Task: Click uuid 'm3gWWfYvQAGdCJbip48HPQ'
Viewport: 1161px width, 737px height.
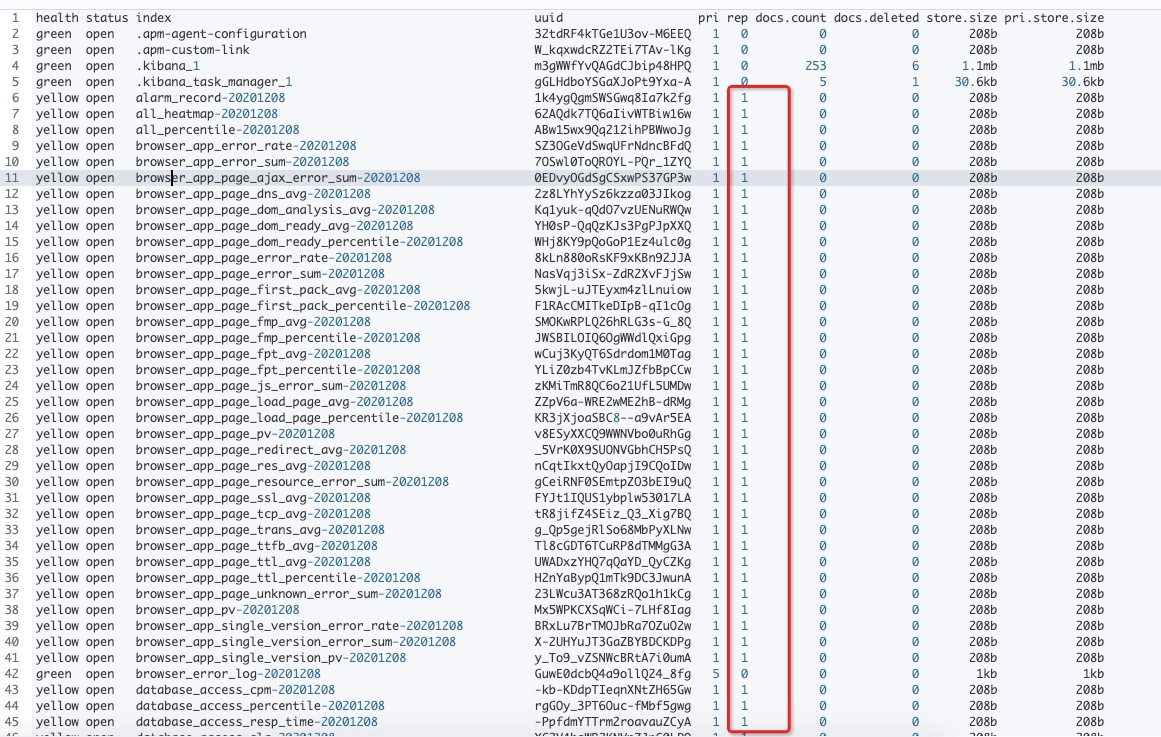Action: (x=612, y=66)
